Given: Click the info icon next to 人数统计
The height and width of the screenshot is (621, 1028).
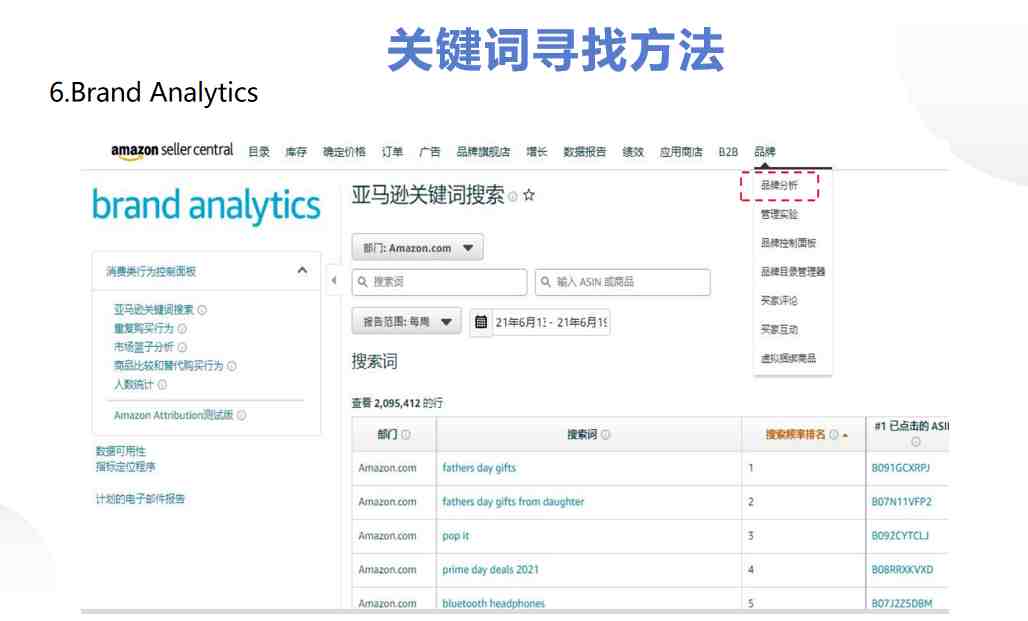Looking at the screenshot, I should pyautogui.click(x=162, y=384).
